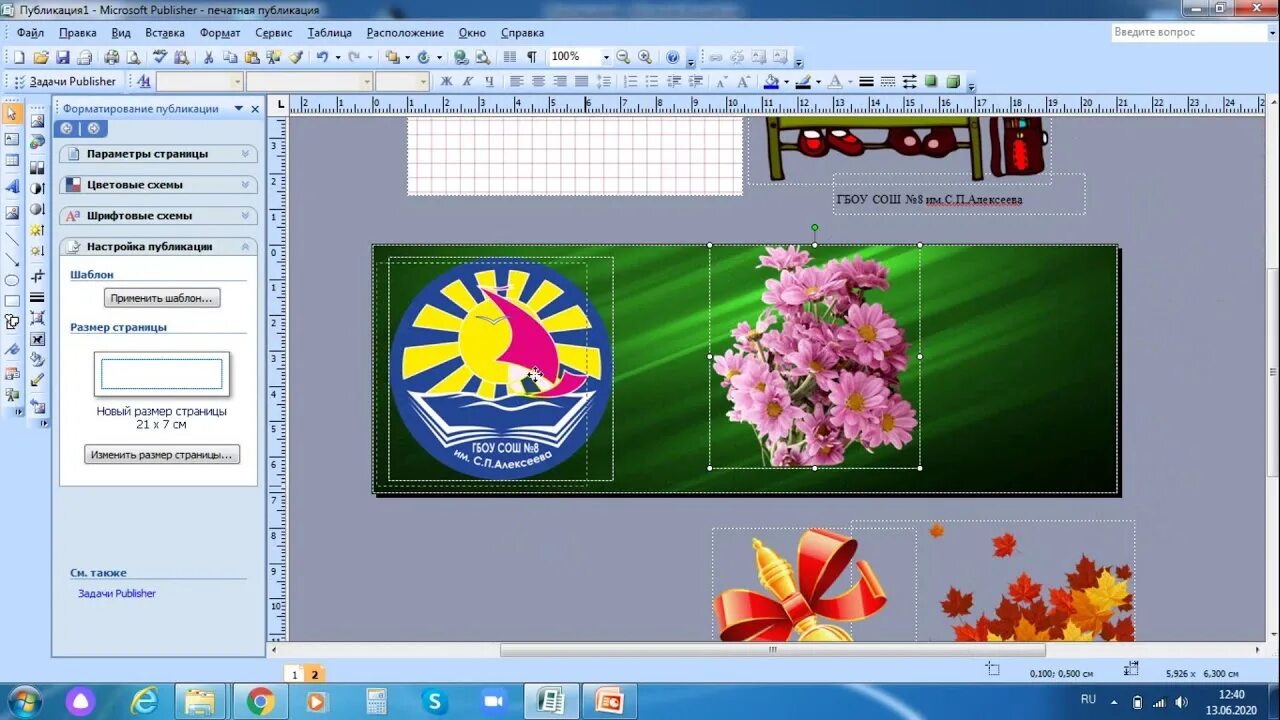Screen dimensions: 1280x720
Task: Click the More Brightness picture button
Action: (x=37, y=230)
